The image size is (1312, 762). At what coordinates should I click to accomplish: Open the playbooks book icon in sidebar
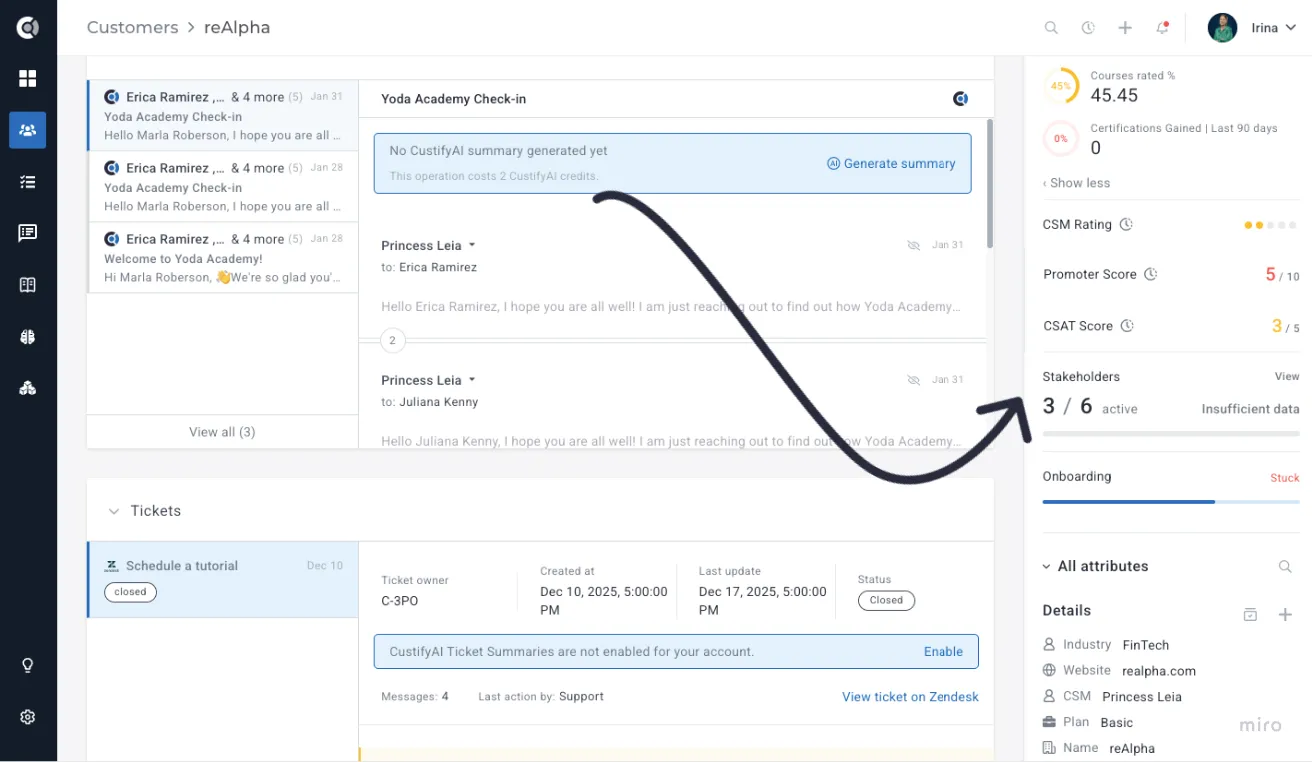click(28, 285)
